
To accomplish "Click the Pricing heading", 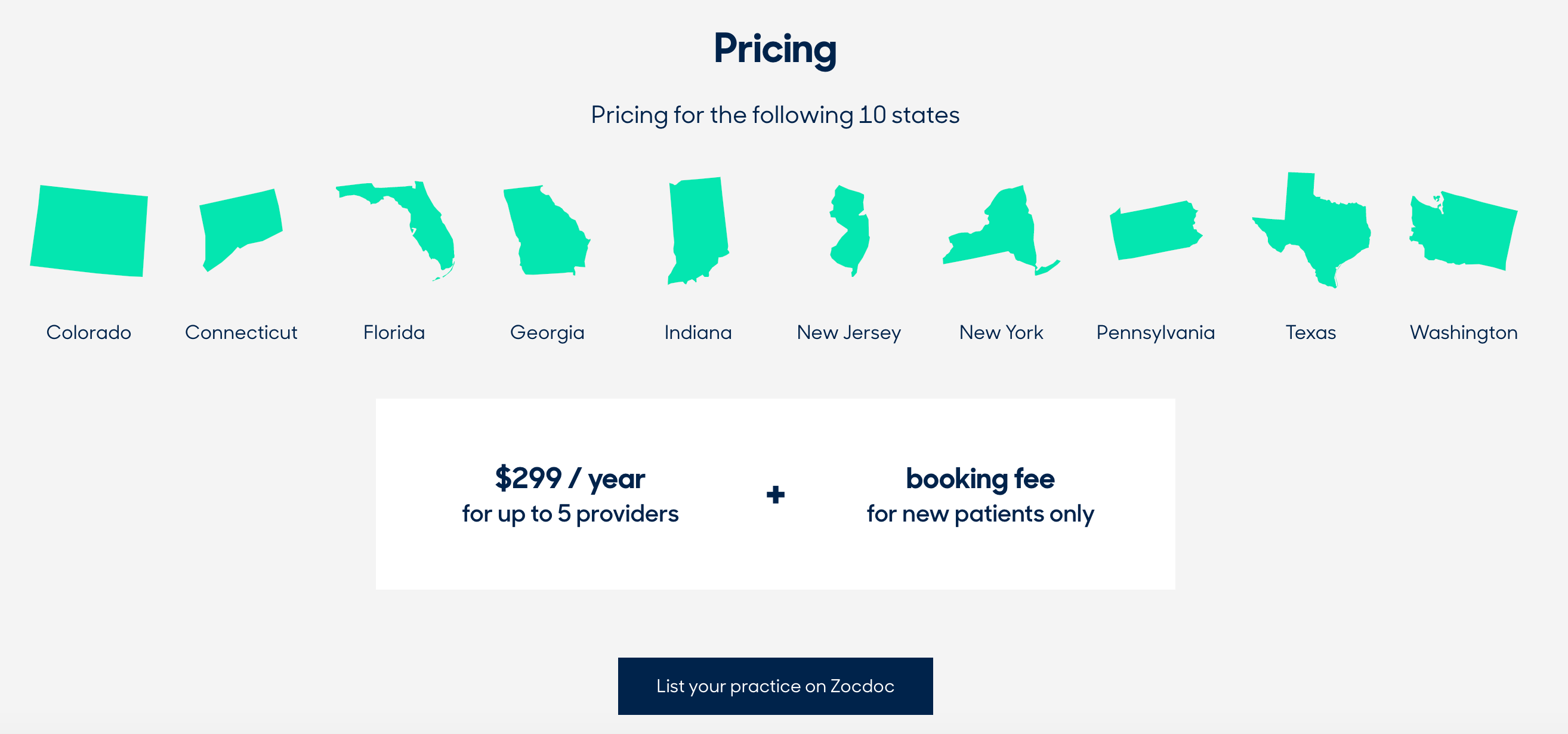I will (x=776, y=50).
